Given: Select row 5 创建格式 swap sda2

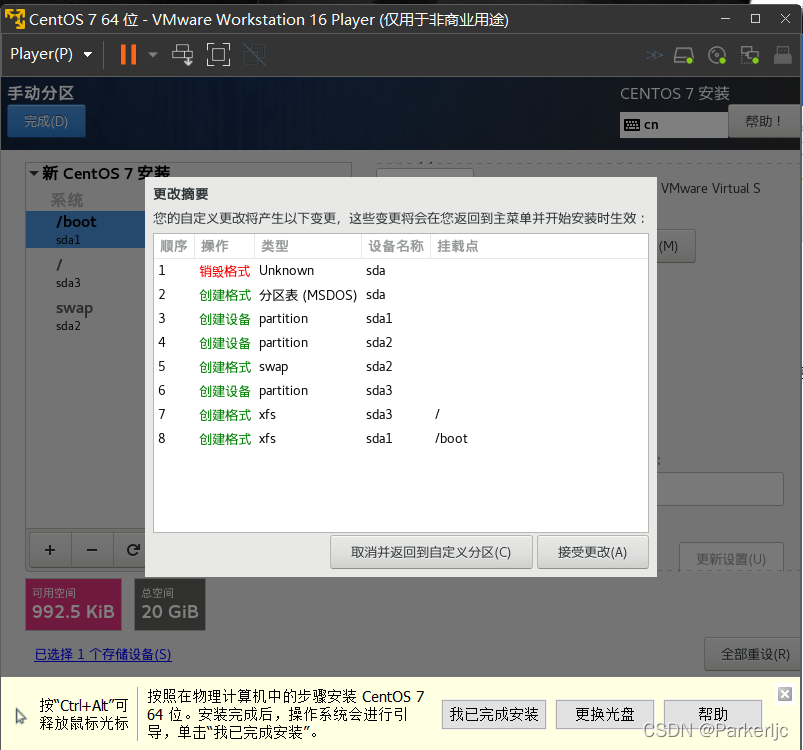Looking at the screenshot, I should [x=401, y=367].
